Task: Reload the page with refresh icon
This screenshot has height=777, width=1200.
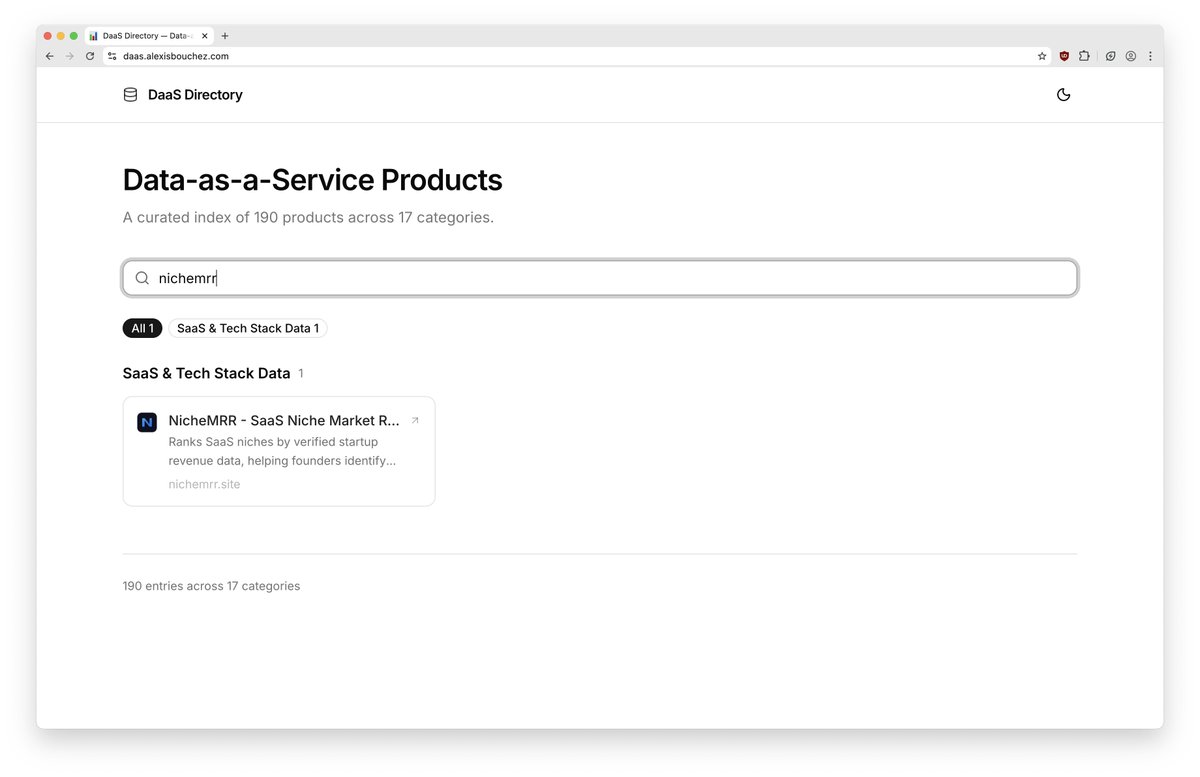Action: [x=90, y=56]
